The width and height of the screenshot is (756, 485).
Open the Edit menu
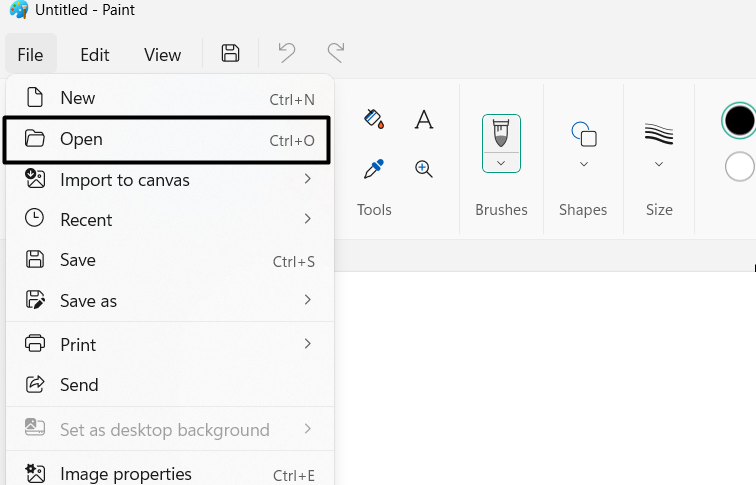coord(95,55)
